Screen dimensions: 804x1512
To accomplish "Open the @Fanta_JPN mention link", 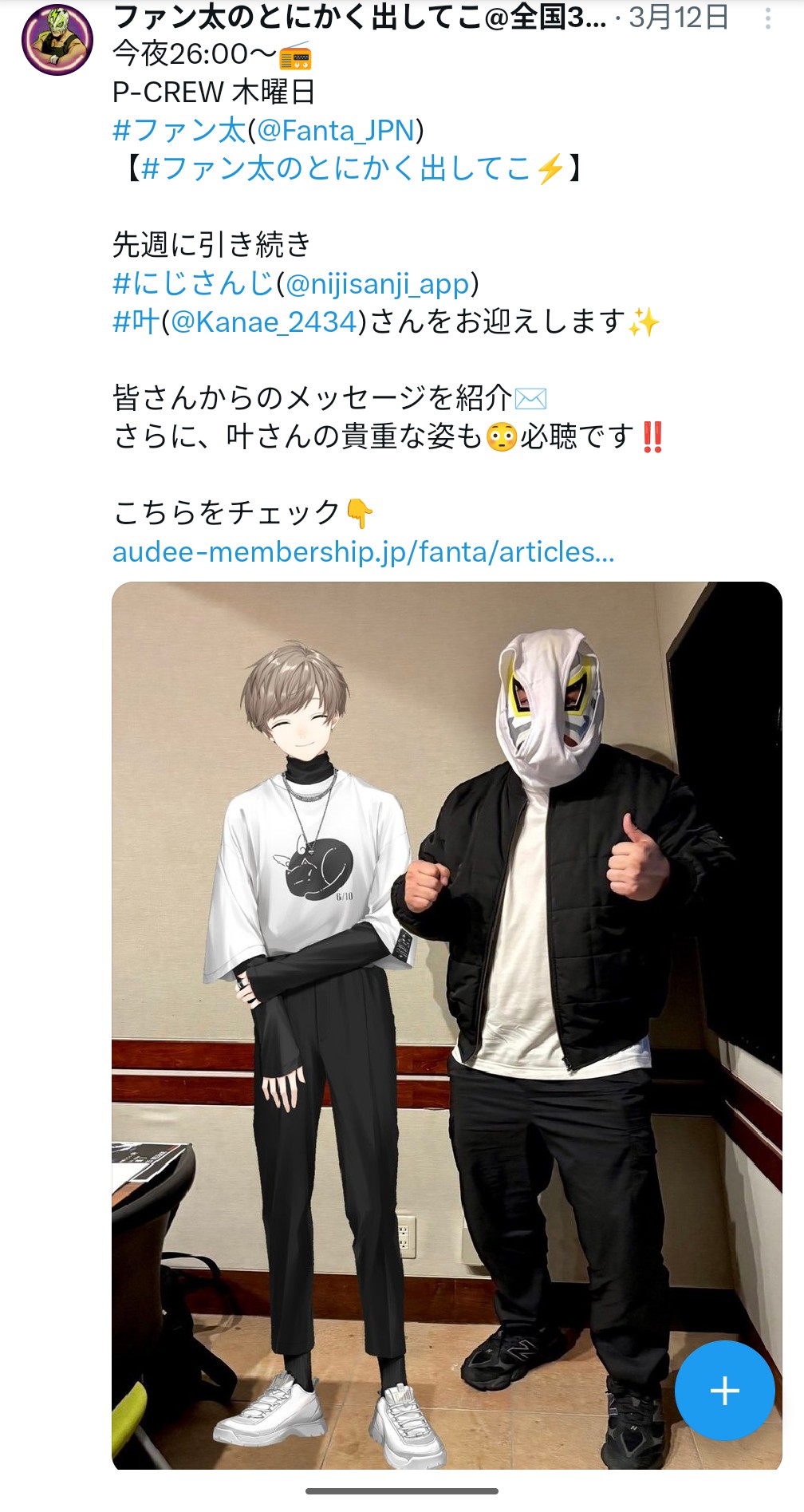I will tap(335, 130).
